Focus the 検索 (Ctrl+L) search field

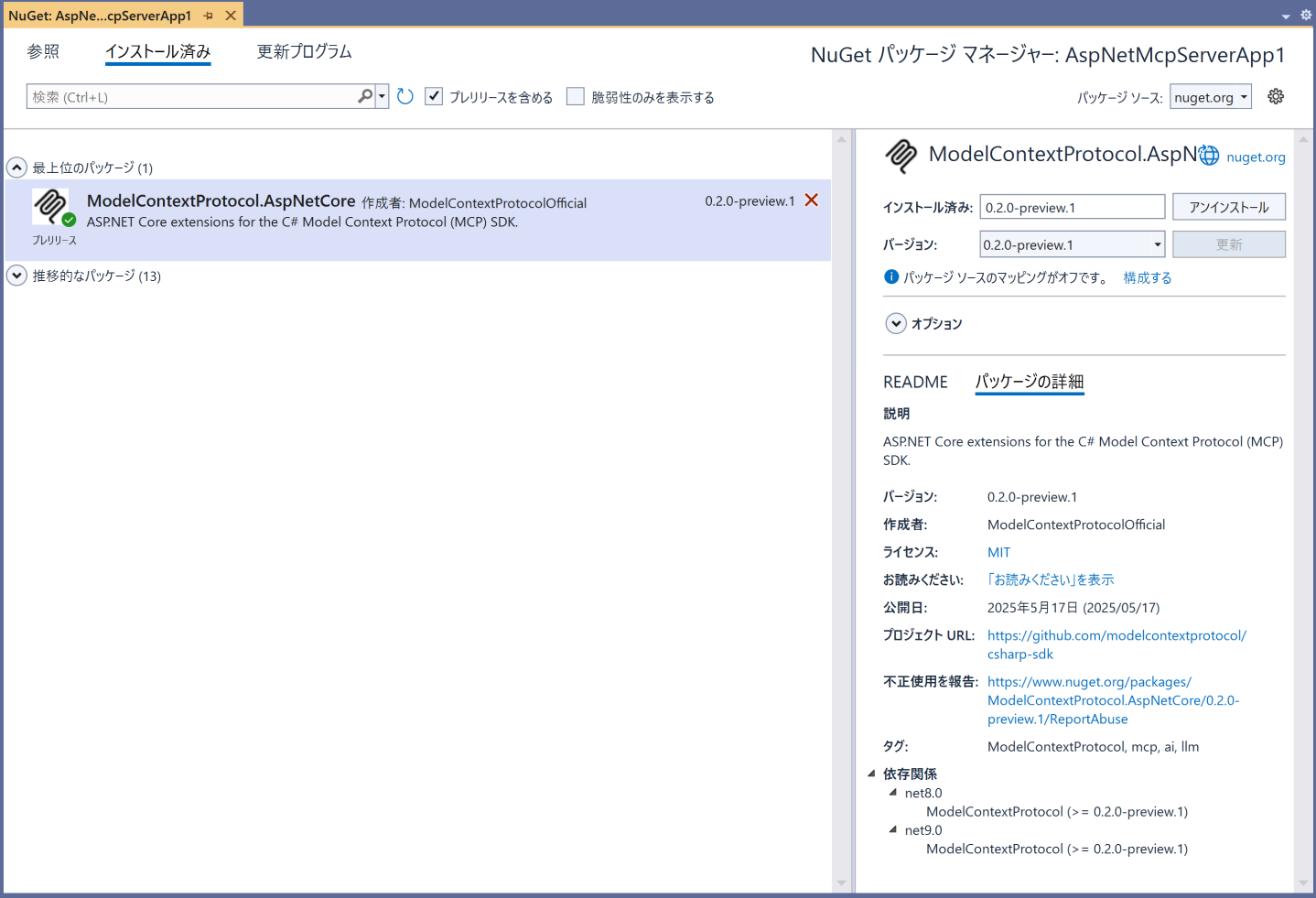pos(192,96)
